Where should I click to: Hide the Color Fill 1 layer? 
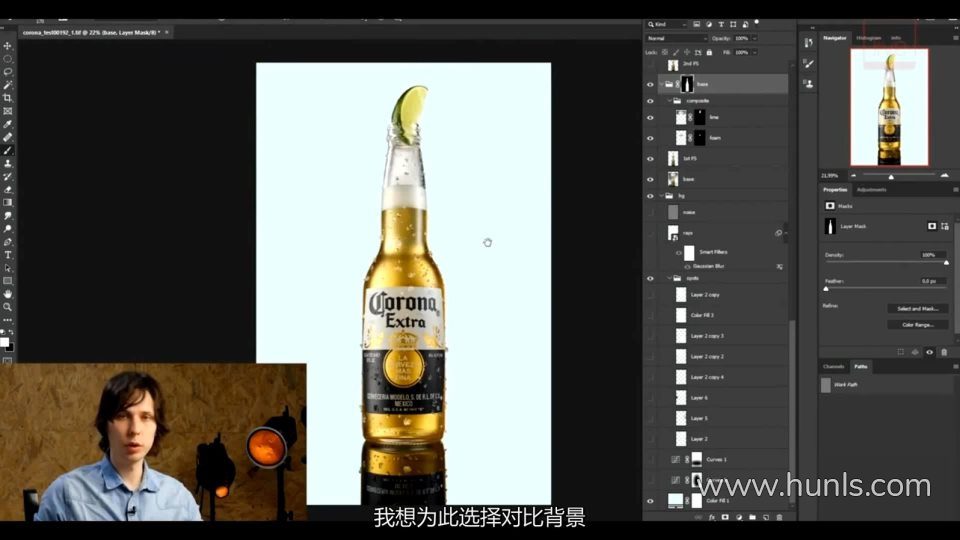pos(650,501)
